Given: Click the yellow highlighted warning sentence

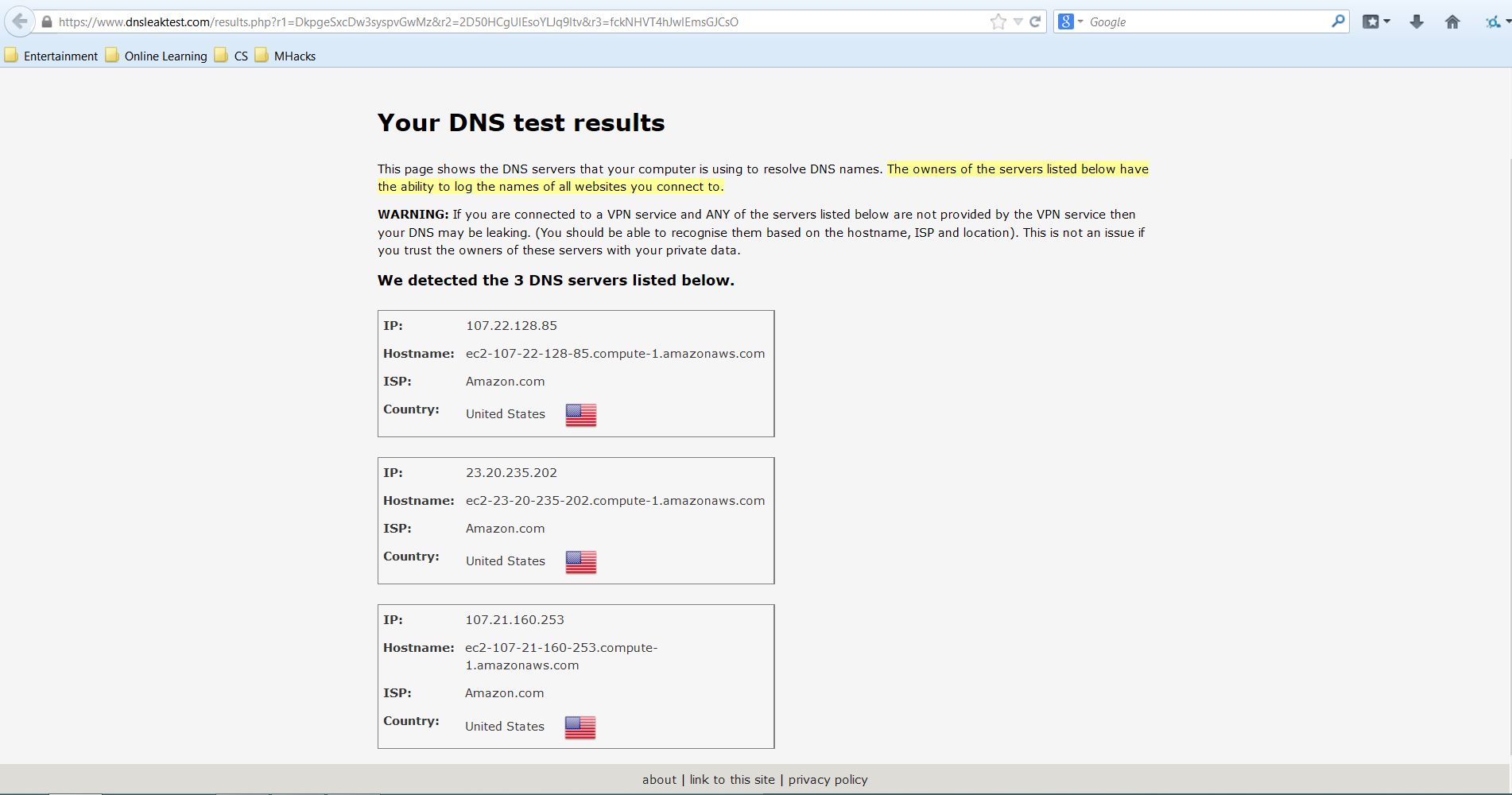Looking at the screenshot, I should point(763,178).
